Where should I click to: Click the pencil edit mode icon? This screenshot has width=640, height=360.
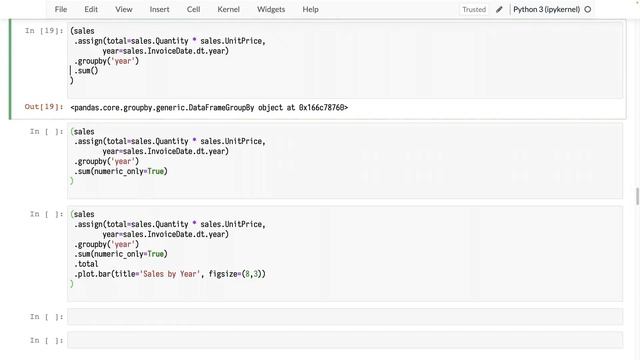499,9
